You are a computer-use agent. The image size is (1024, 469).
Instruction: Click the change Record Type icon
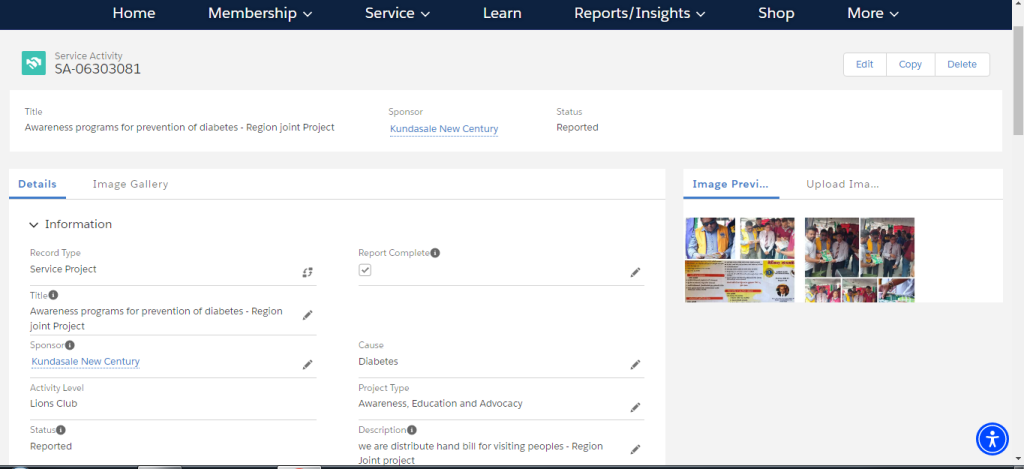click(308, 272)
